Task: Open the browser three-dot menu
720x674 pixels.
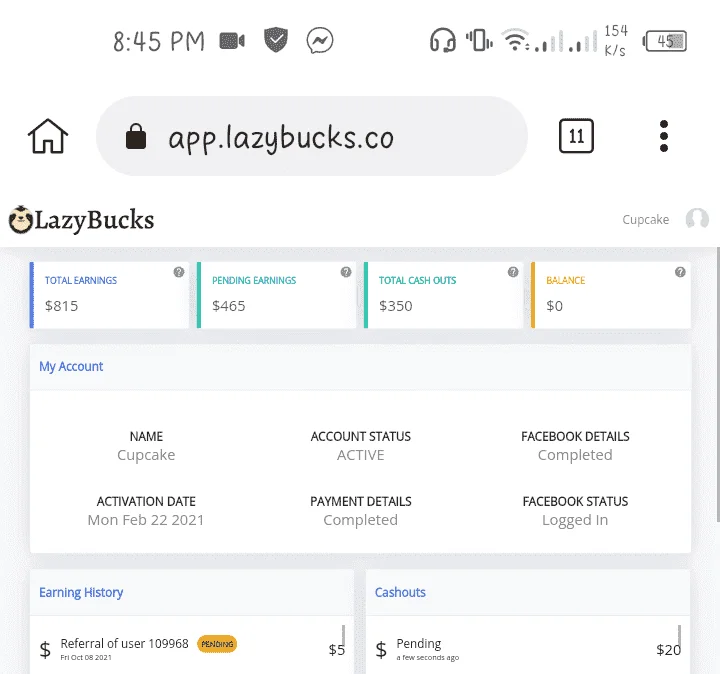Action: coord(664,136)
